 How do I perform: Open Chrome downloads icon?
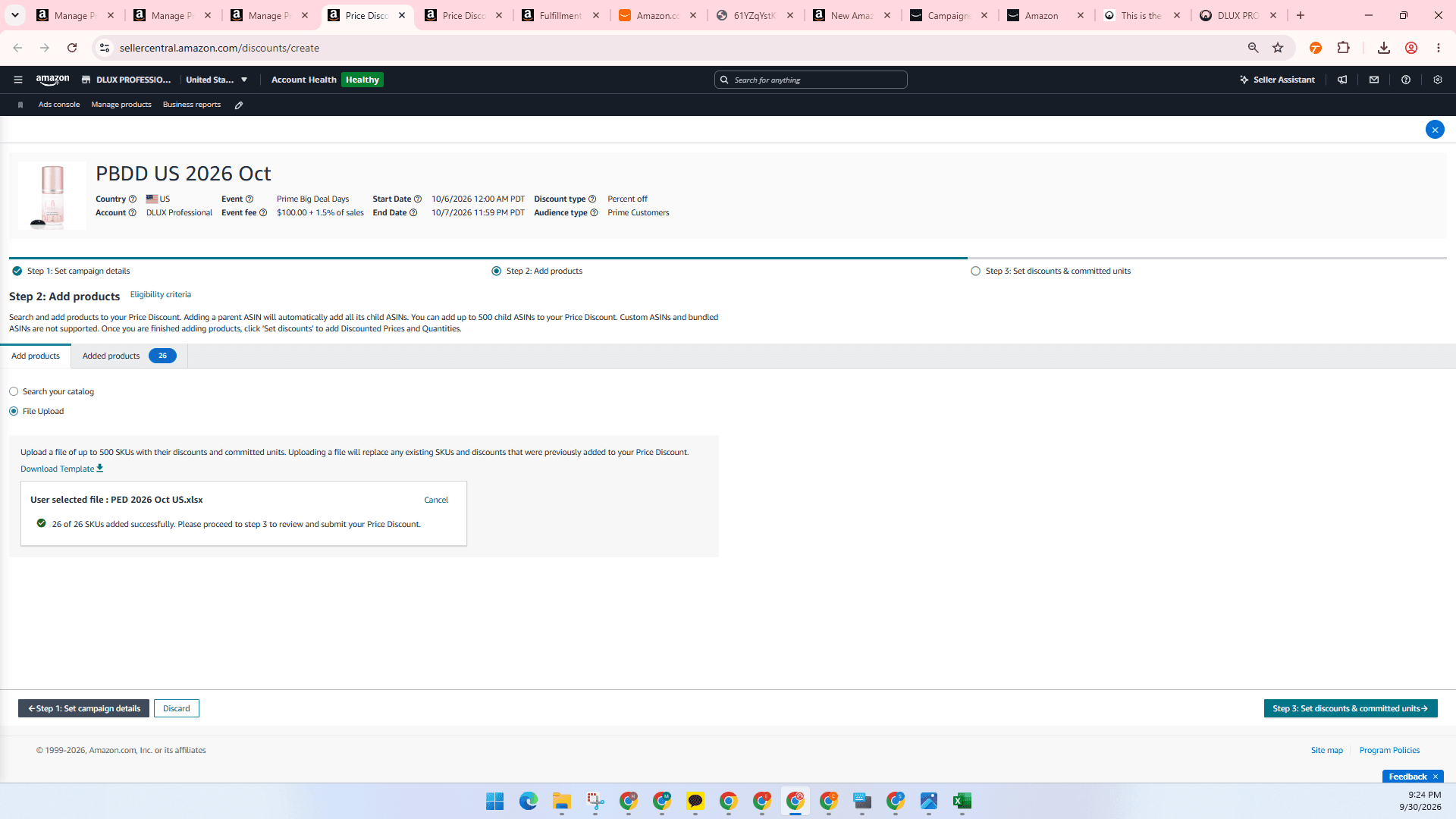pyautogui.click(x=1384, y=48)
